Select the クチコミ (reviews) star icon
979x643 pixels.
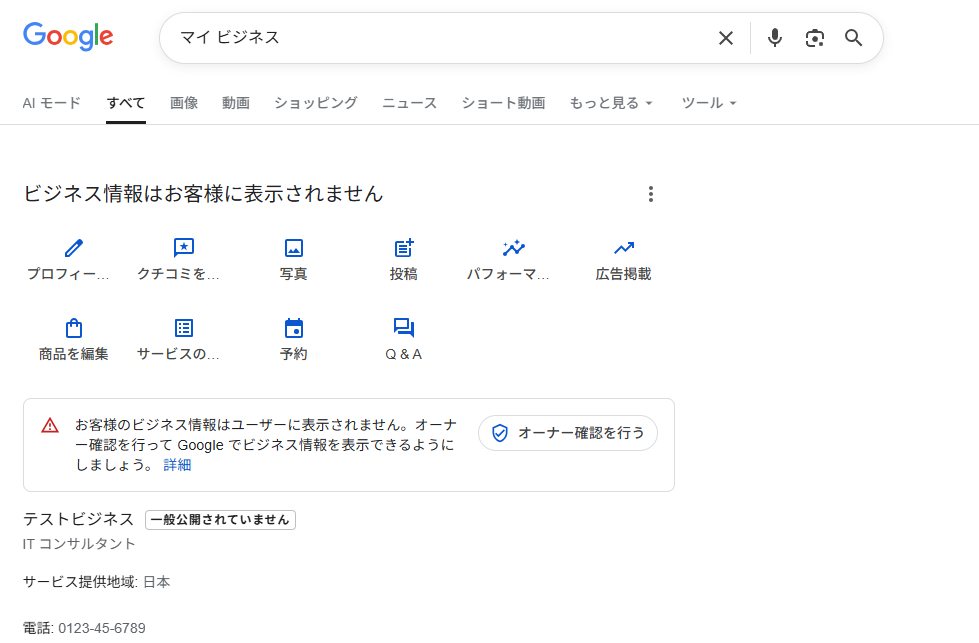tap(182, 247)
